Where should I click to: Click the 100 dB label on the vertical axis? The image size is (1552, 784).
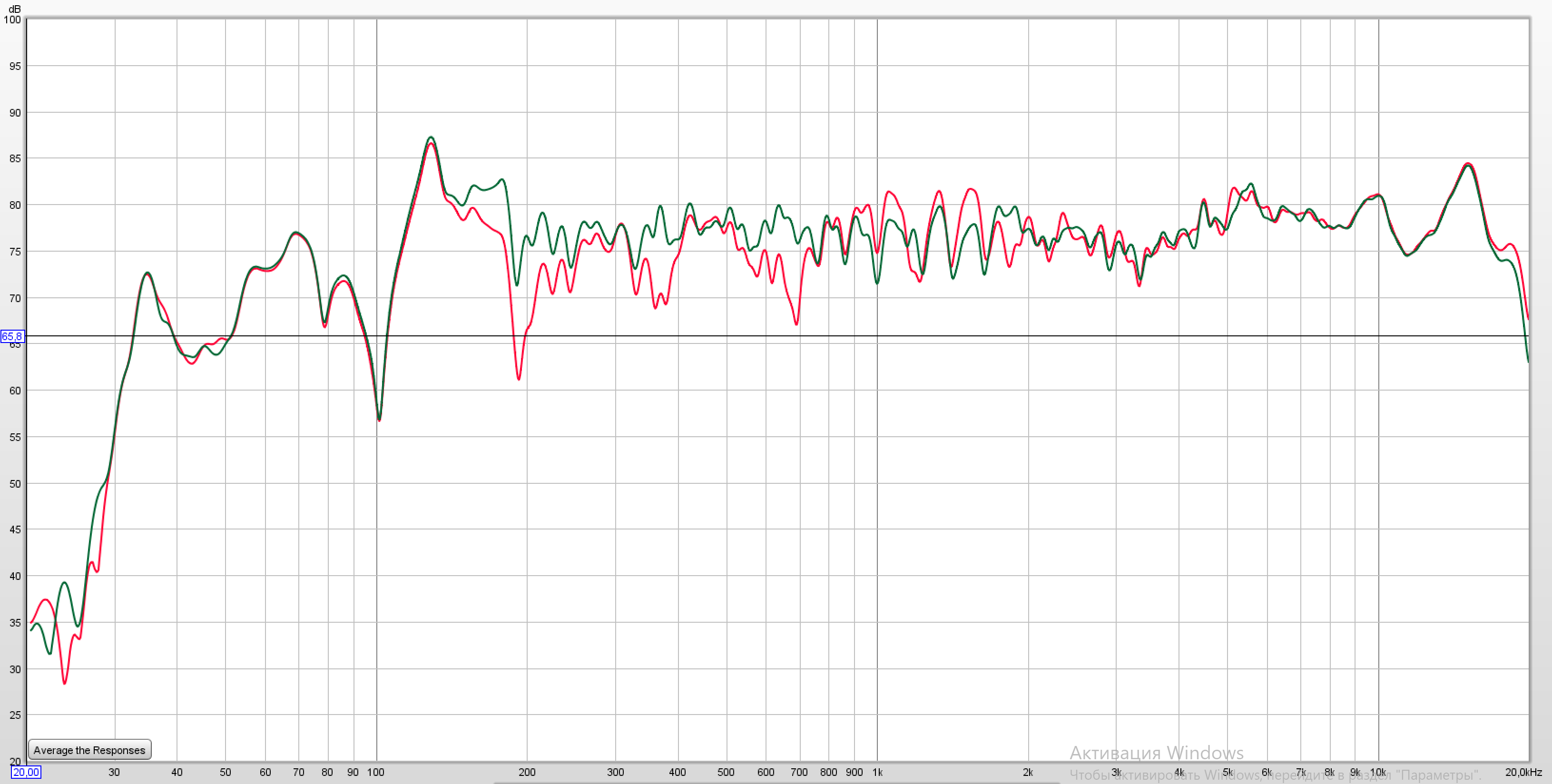pos(12,20)
